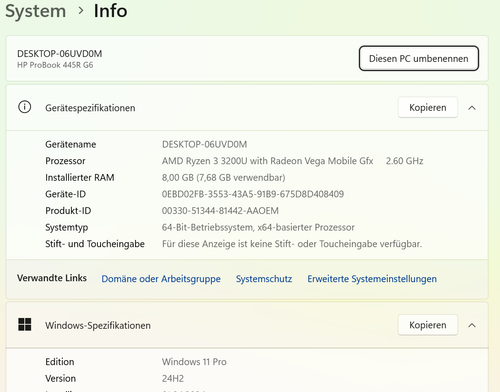The height and width of the screenshot is (392, 500).
Task: Click the Prozessor label
Action: 65,161
